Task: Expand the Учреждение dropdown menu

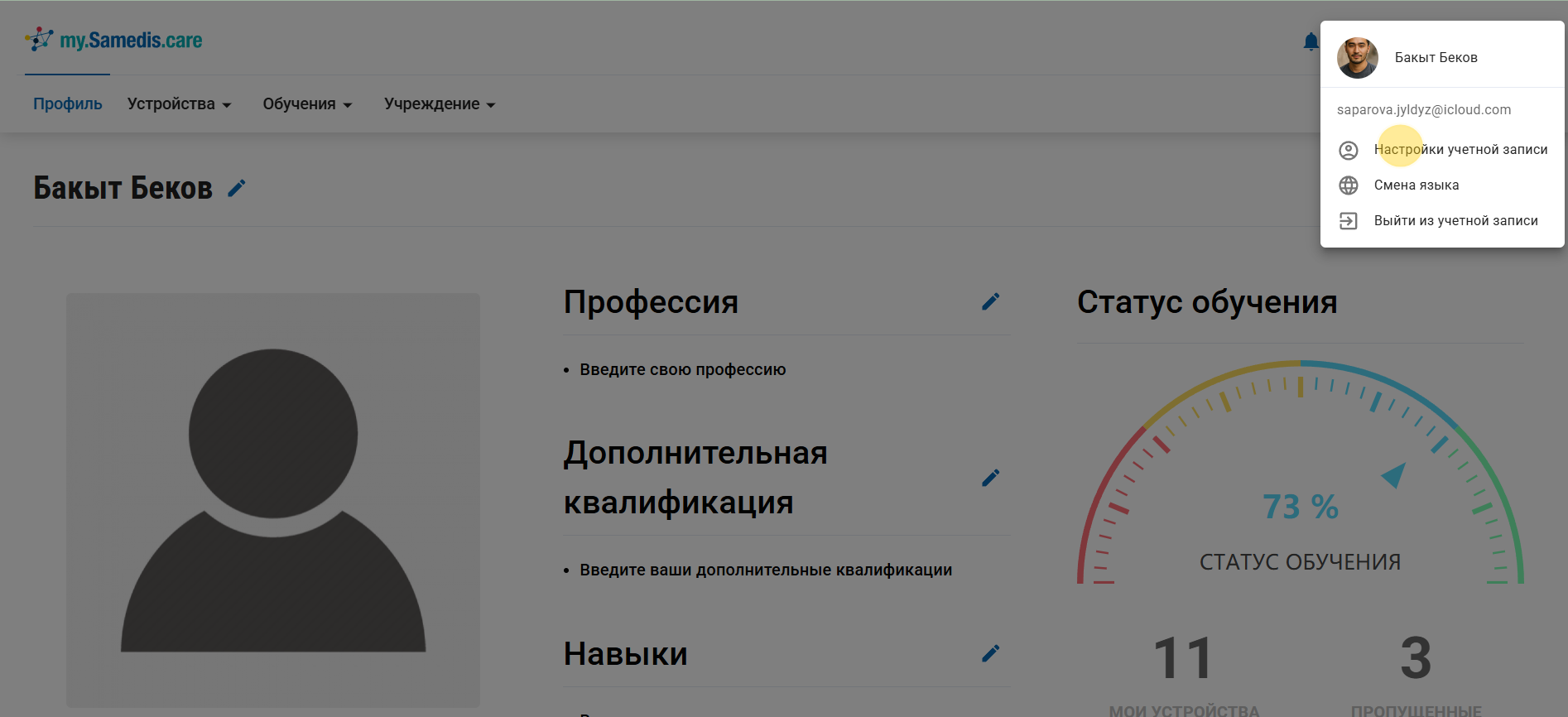Action: (x=439, y=104)
